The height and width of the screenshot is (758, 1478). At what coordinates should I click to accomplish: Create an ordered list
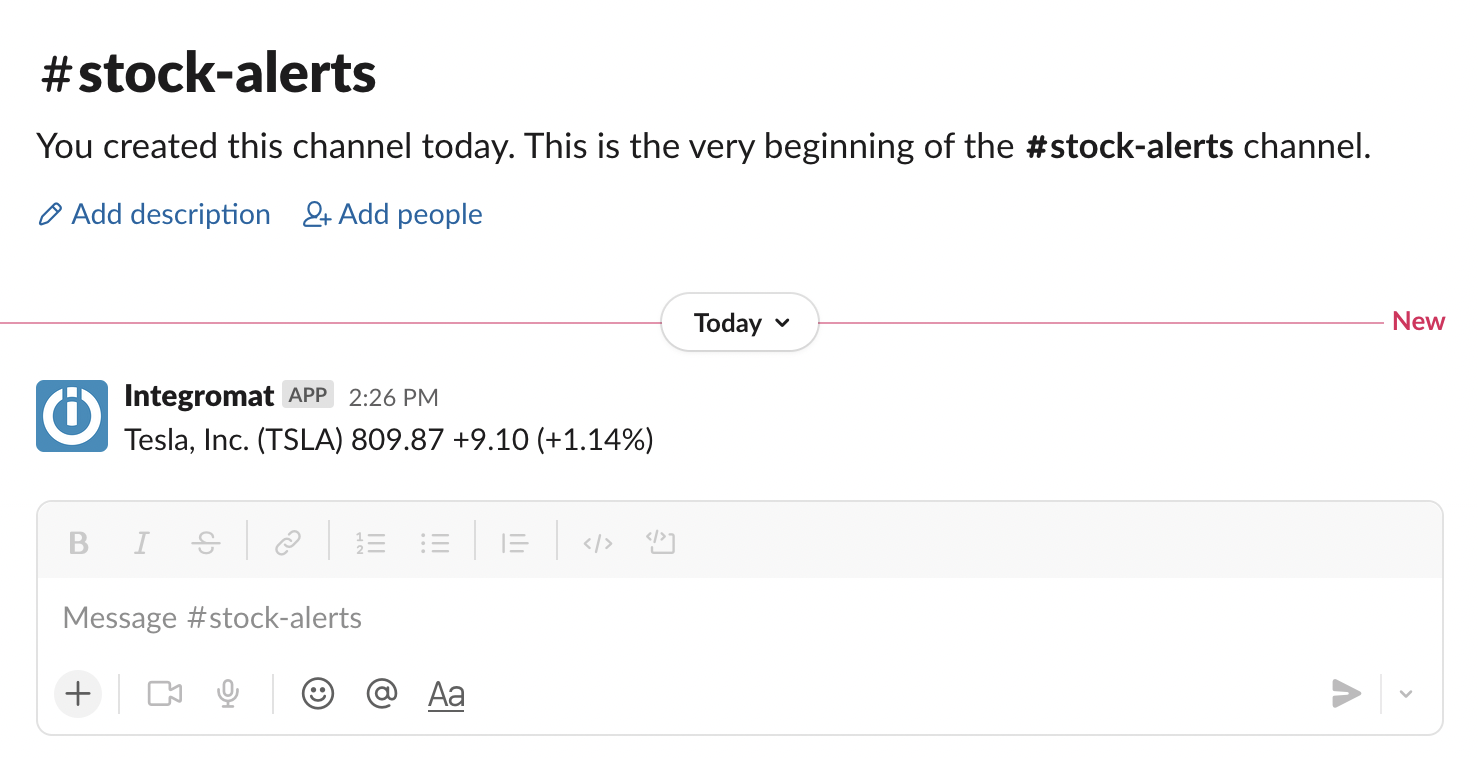370,542
